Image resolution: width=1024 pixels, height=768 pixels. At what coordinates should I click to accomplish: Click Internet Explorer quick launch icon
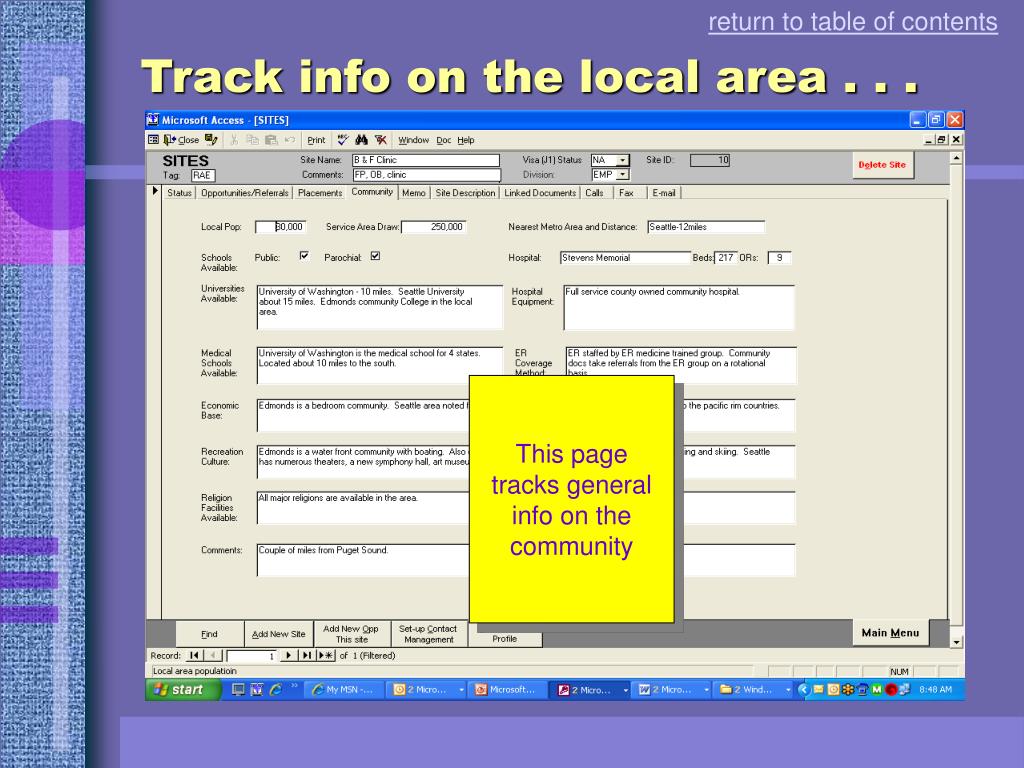[x=276, y=690]
